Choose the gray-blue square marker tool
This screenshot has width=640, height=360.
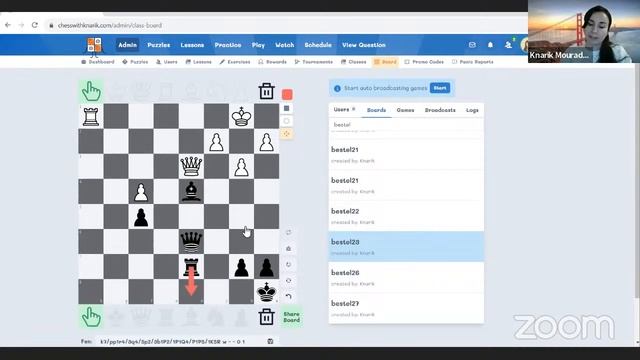click(287, 109)
